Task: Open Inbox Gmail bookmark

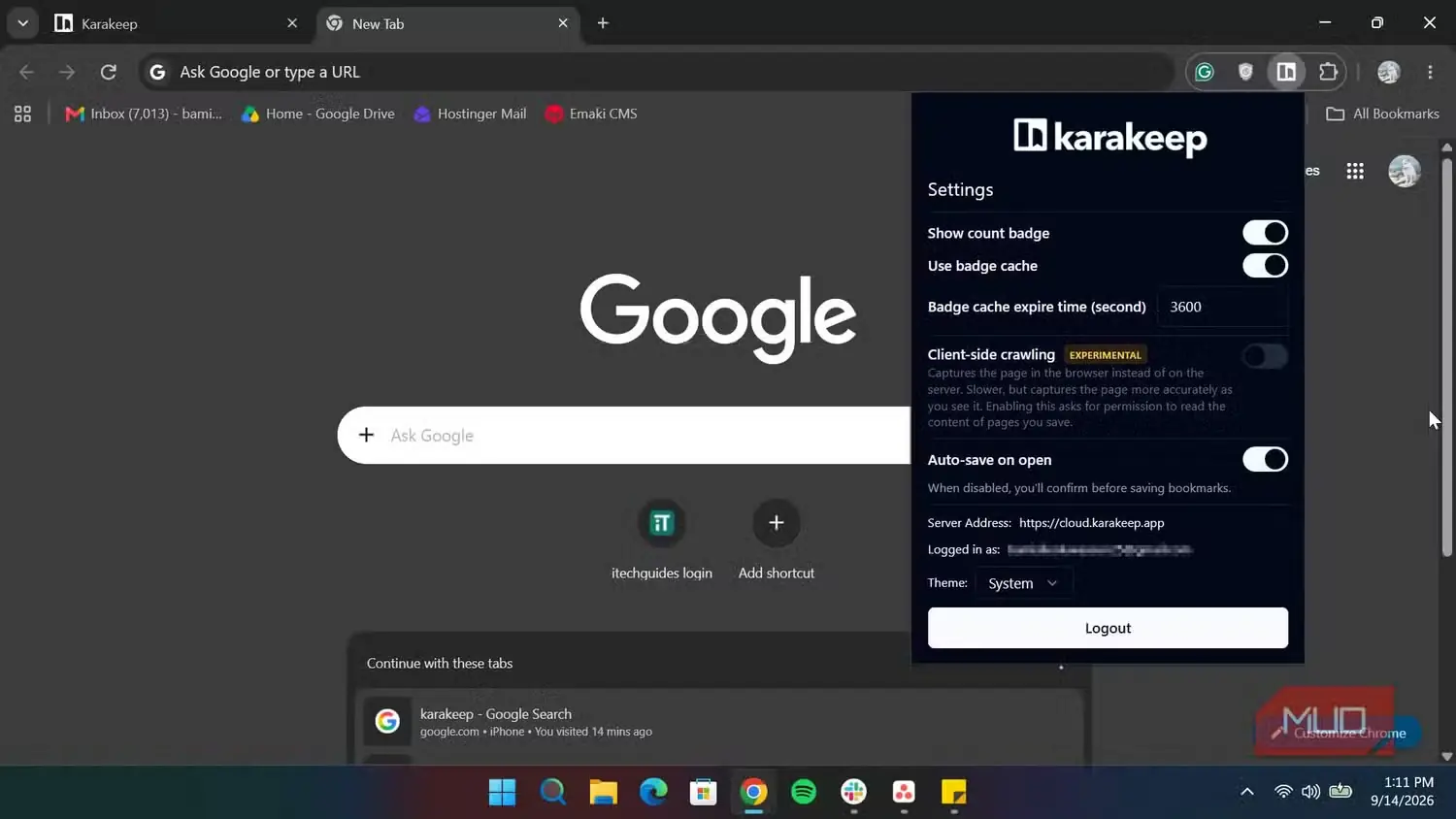Action: (x=143, y=114)
